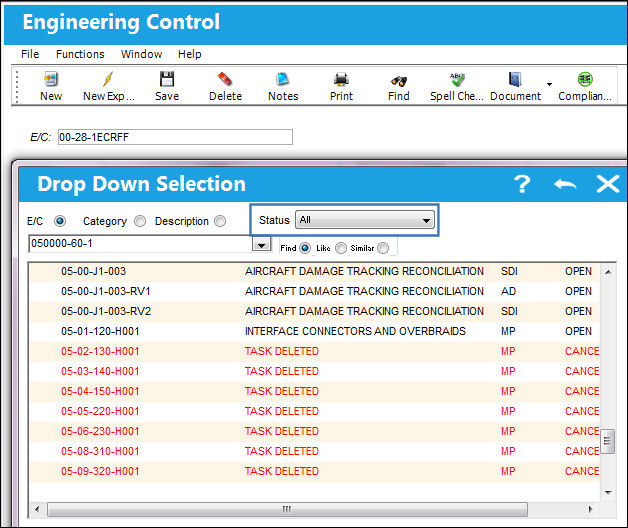Select row 05-00-J1-003-RV2

[314, 312]
